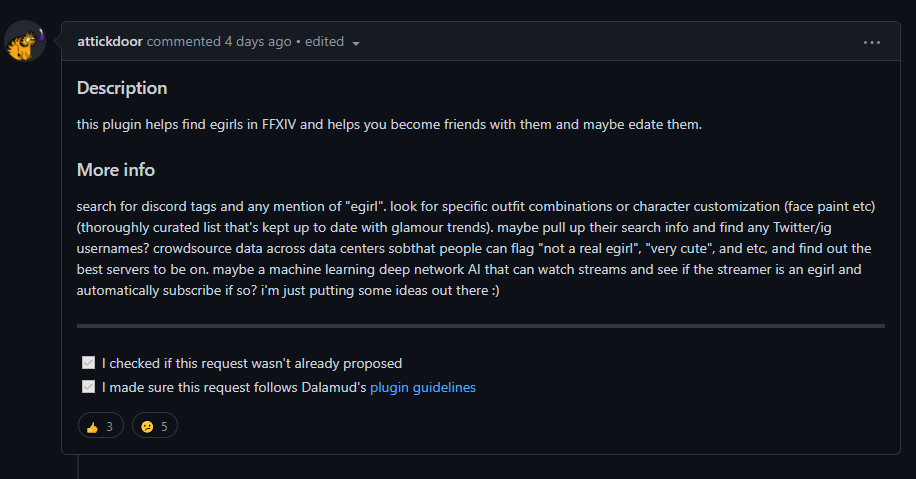Viewport: 916px width, 479px height.
Task: Expand the edit history caret arrow
Action: (x=356, y=43)
